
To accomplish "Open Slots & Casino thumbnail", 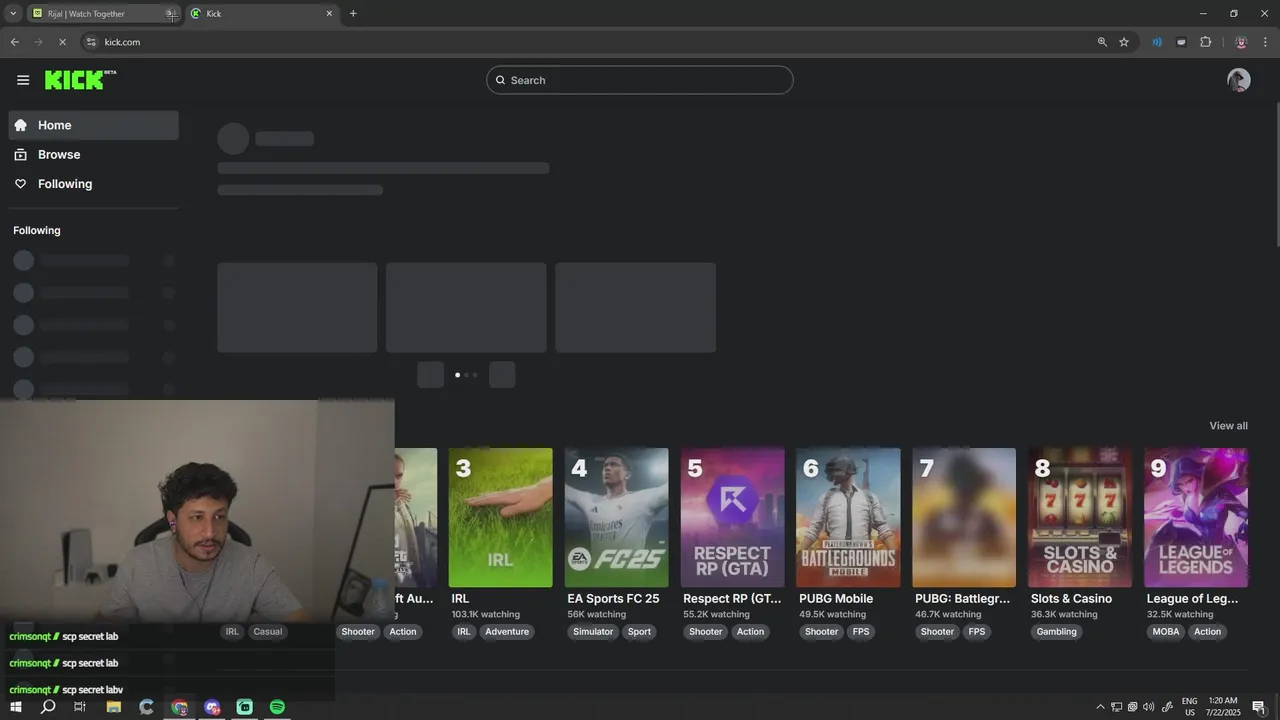I will [x=1080, y=518].
